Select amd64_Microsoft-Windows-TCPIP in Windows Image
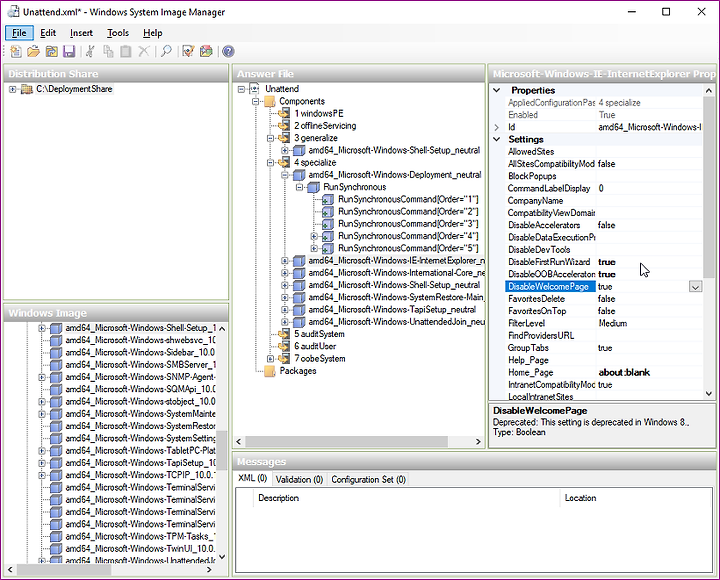The height and width of the screenshot is (580, 720). [x=140, y=475]
